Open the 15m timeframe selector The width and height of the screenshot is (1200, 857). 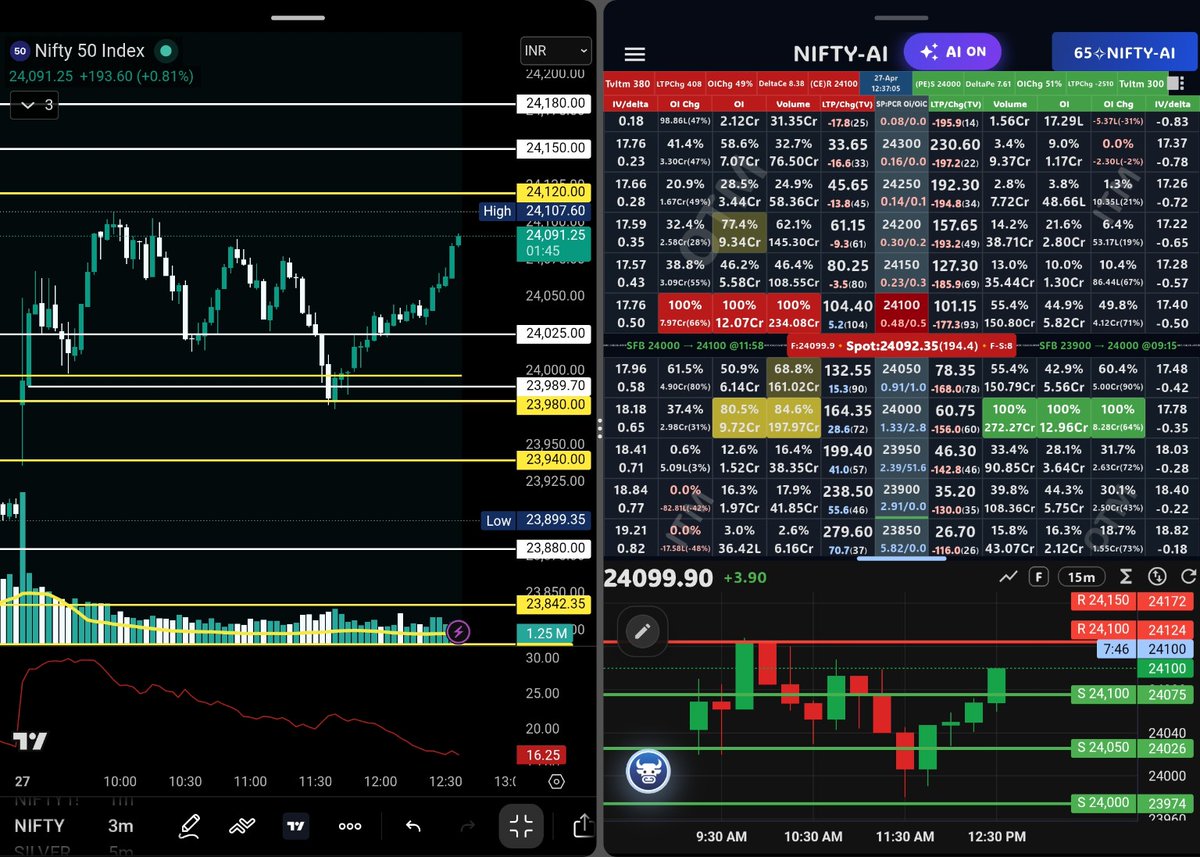click(x=1081, y=577)
